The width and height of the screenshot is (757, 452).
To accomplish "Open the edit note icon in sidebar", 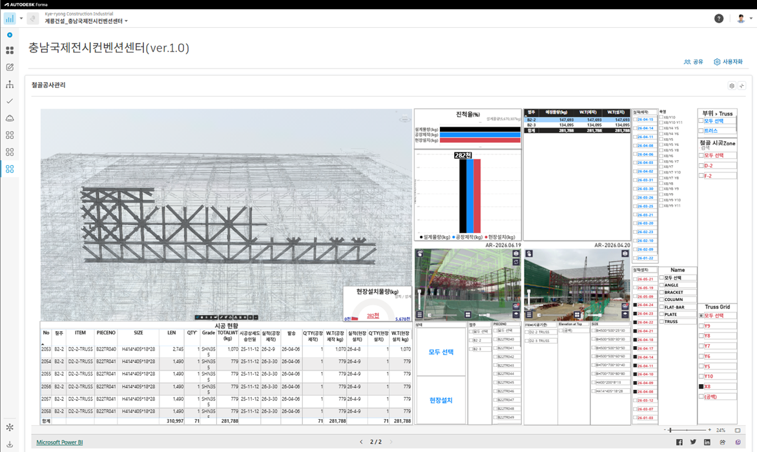I will [x=10, y=68].
